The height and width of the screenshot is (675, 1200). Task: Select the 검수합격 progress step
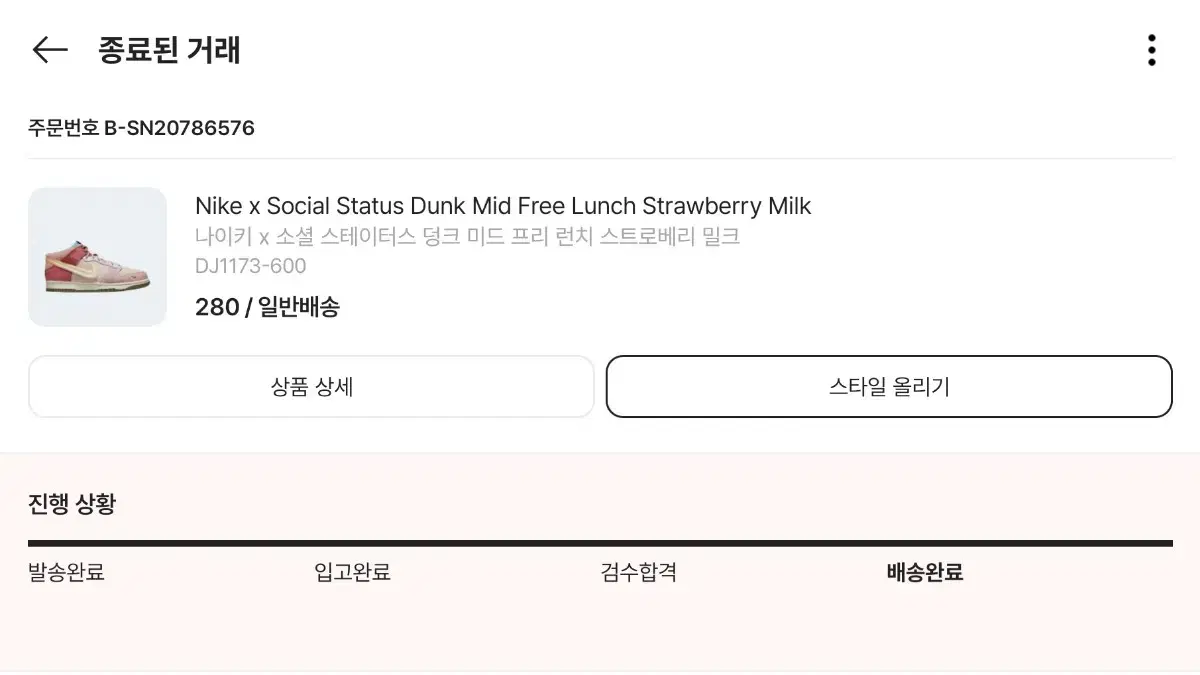pyautogui.click(x=638, y=573)
